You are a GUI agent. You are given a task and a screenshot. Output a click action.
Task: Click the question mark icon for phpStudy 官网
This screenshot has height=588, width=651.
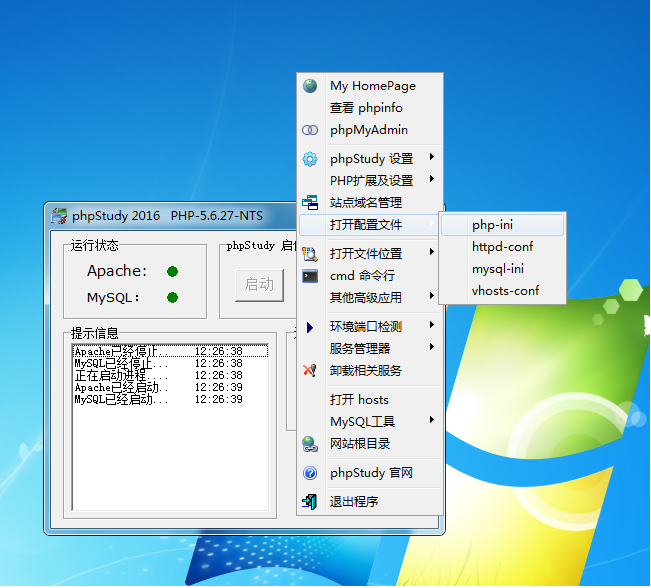[310, 473]
